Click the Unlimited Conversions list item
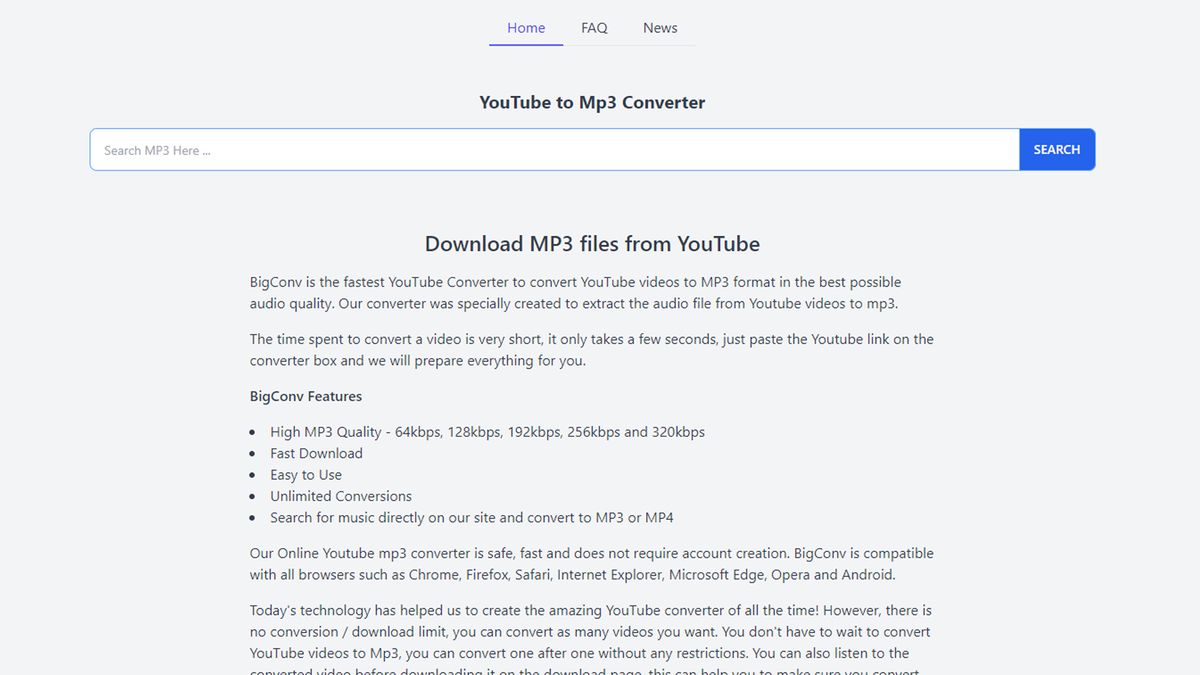The image size is (1200, 675). 340,496
